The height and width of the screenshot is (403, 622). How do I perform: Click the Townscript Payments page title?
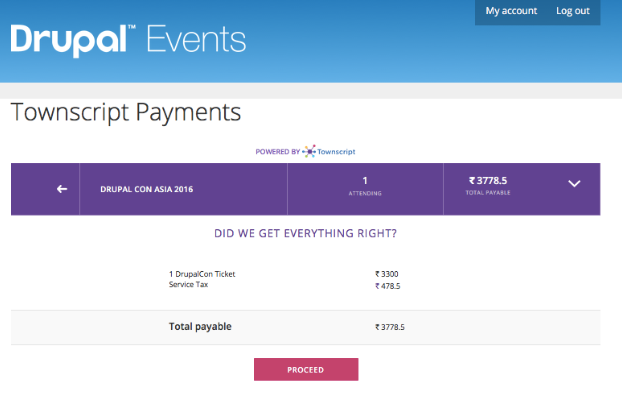click(x=126, y=112)
